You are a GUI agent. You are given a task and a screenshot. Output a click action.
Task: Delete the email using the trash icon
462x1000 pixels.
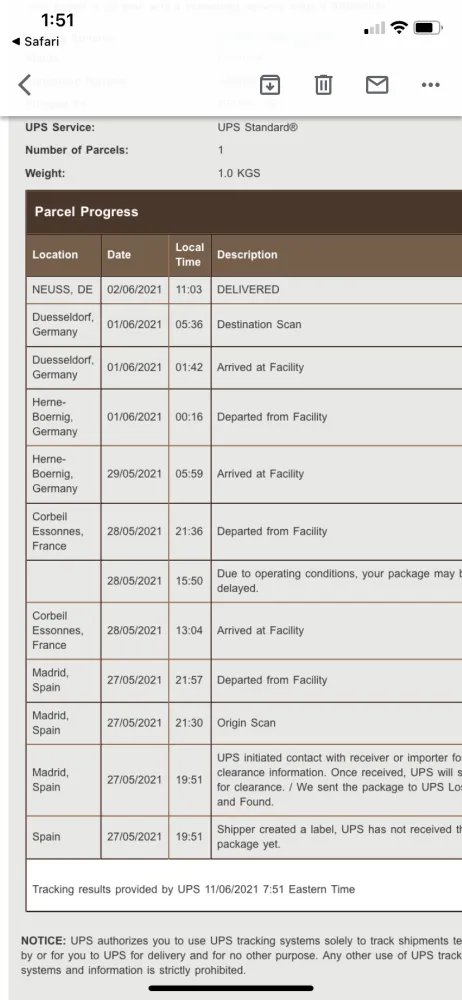click(x=324, y=84)
